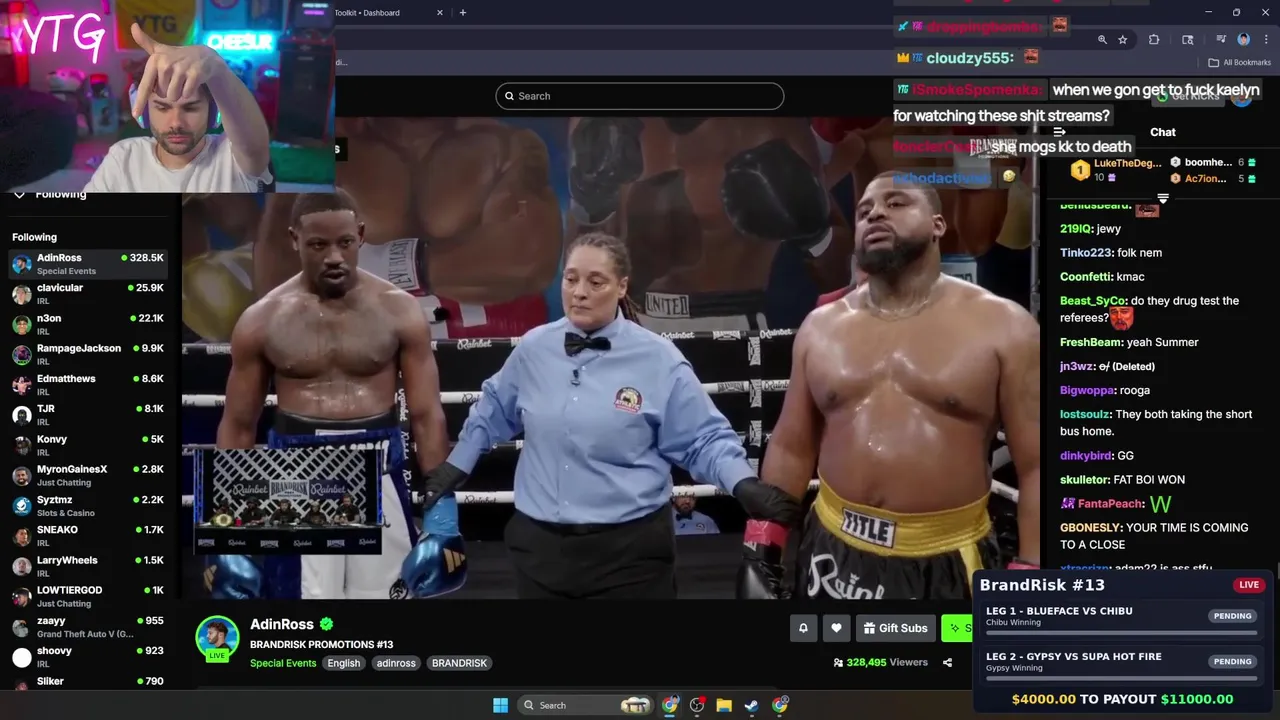Open Edmatthews channel from sidebar
Image resolution: width=1280 pixels, height=720 pixels.
coord(88,385)
